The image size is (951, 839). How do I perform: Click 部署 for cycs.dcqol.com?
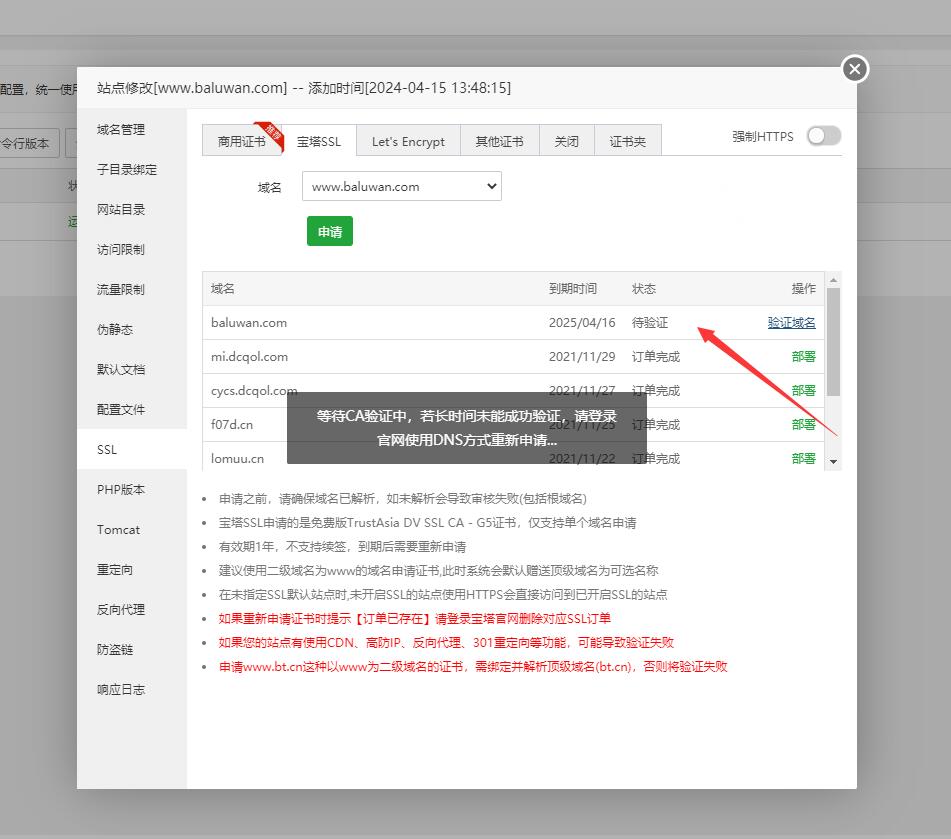(803, 391)
